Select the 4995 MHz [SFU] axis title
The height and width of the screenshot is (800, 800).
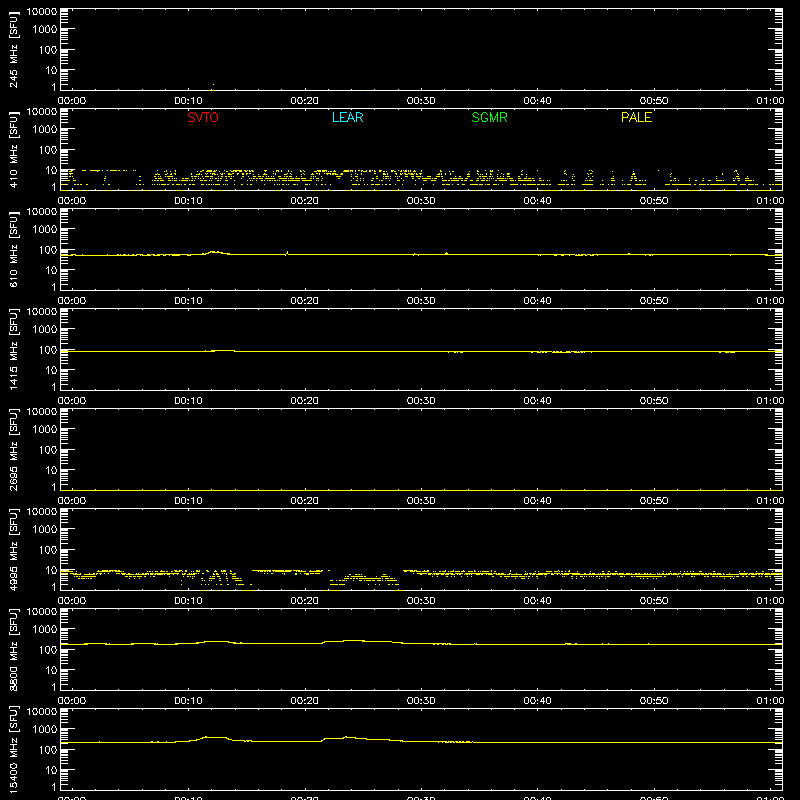tap(13, 550)
